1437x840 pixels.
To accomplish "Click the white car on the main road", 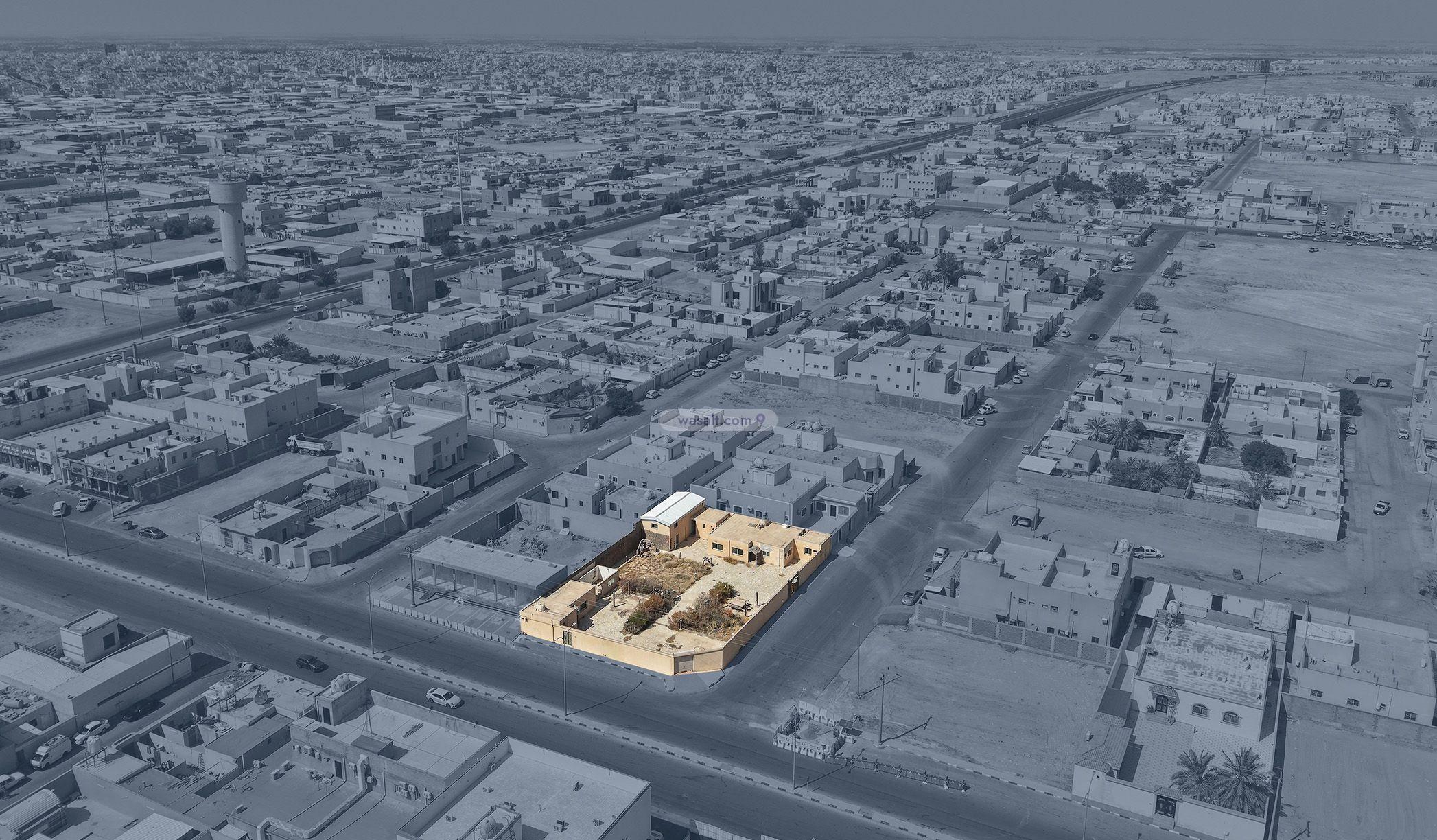I will (x=444, y=697).
